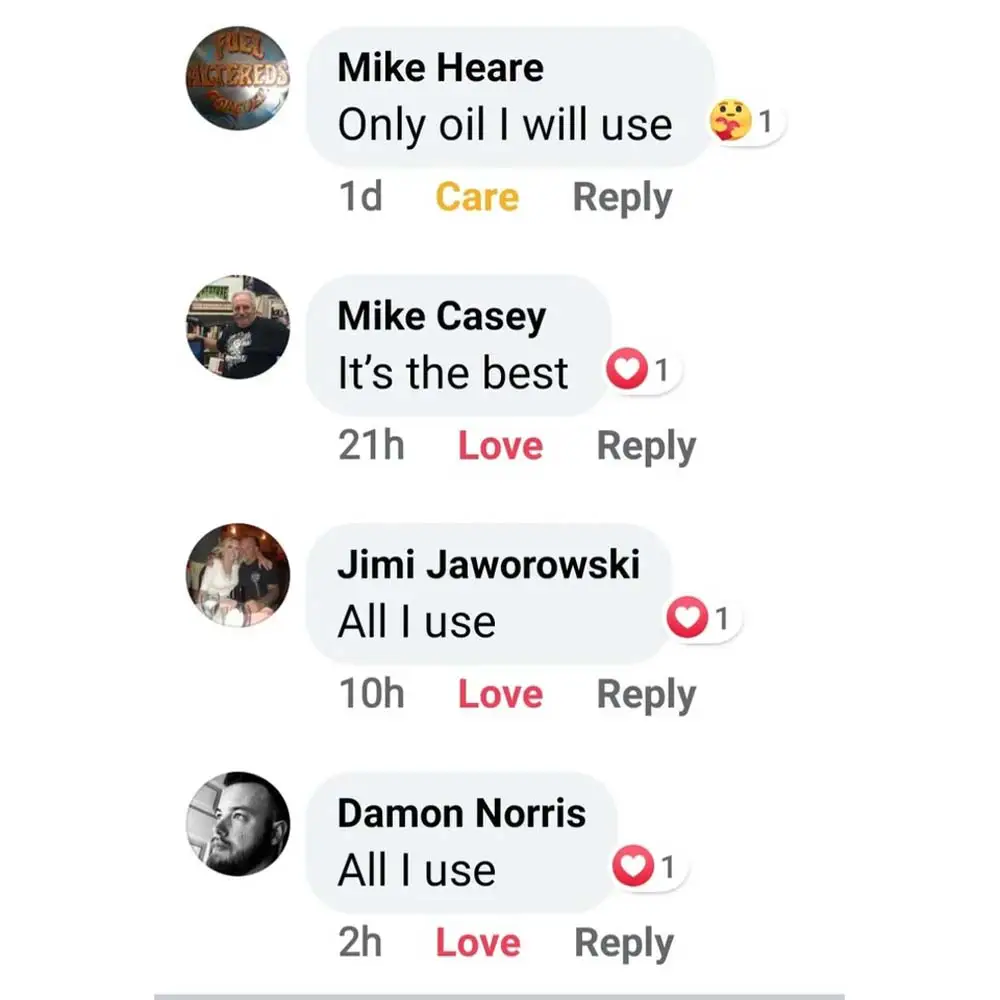Reply to Mike Heare's comment
Image resolution: width=1000 pixels, height=1000 pixels.
click(622, 197)
